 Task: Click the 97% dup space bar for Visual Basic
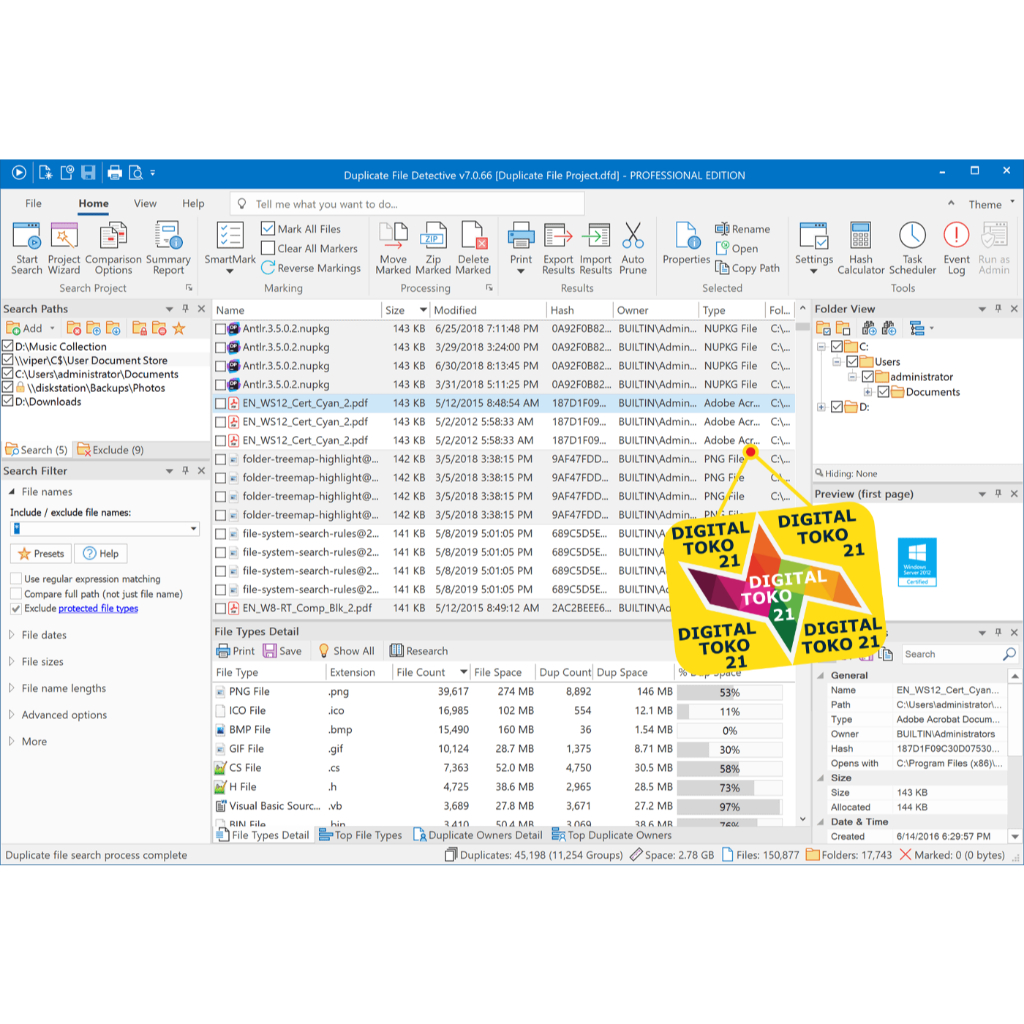(x=729, y=807)
